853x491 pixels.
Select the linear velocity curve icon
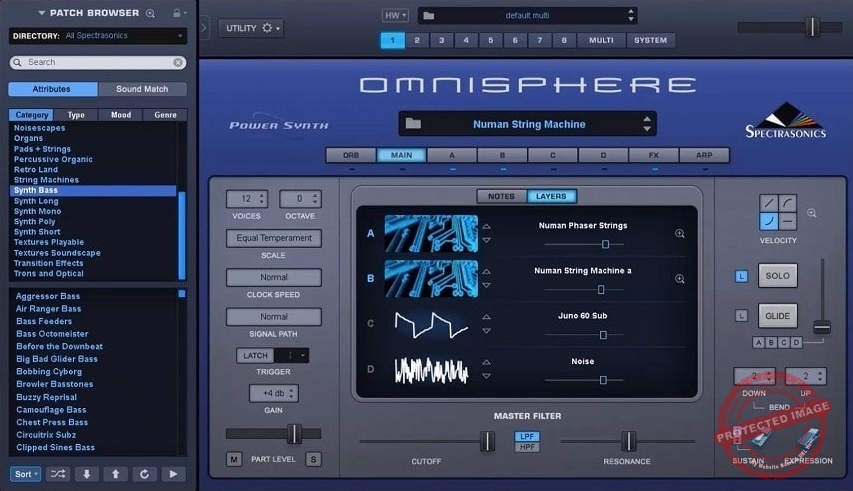[x=769, y=203]
